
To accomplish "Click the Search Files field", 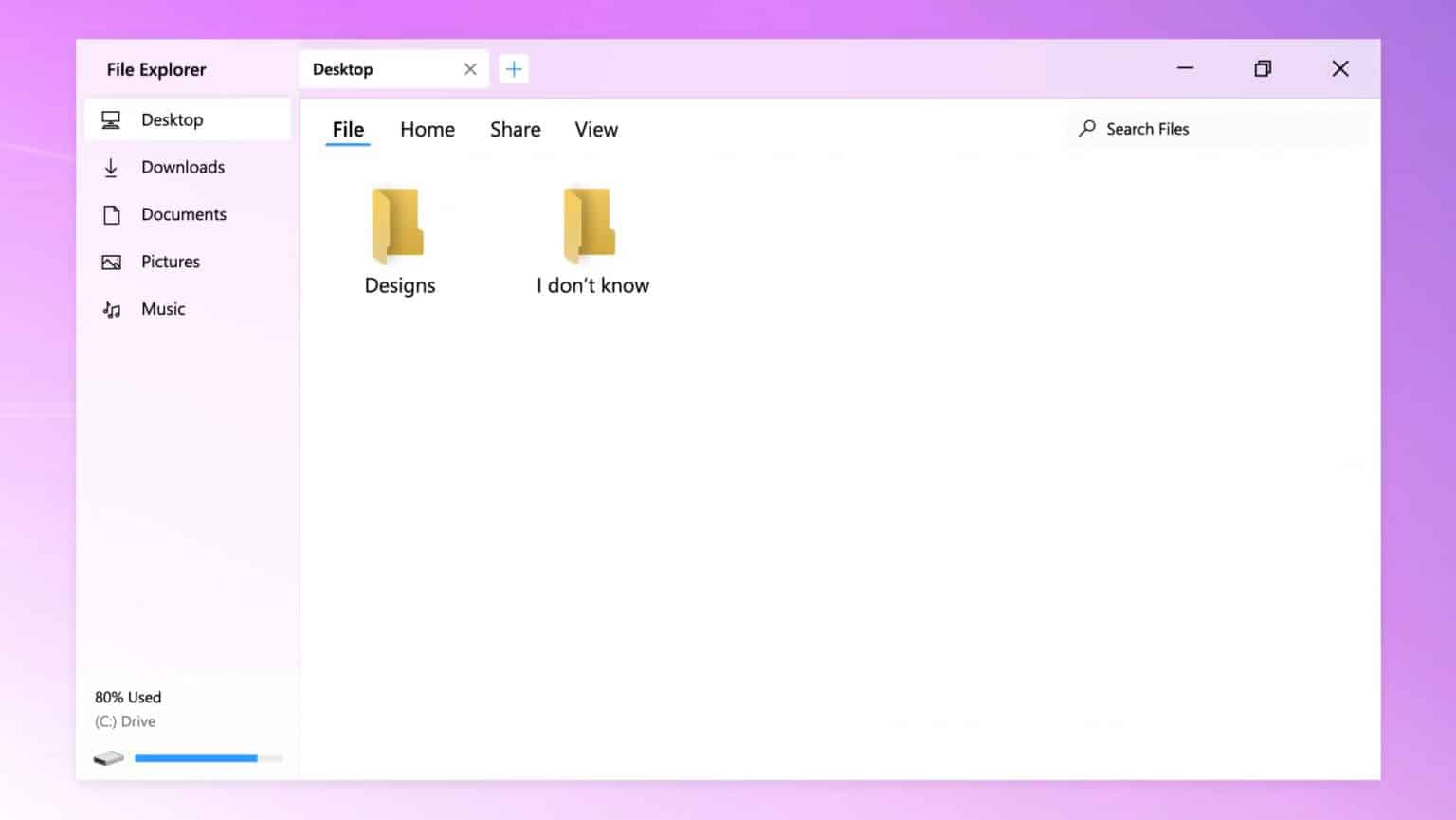I will tap(1148, 128).
